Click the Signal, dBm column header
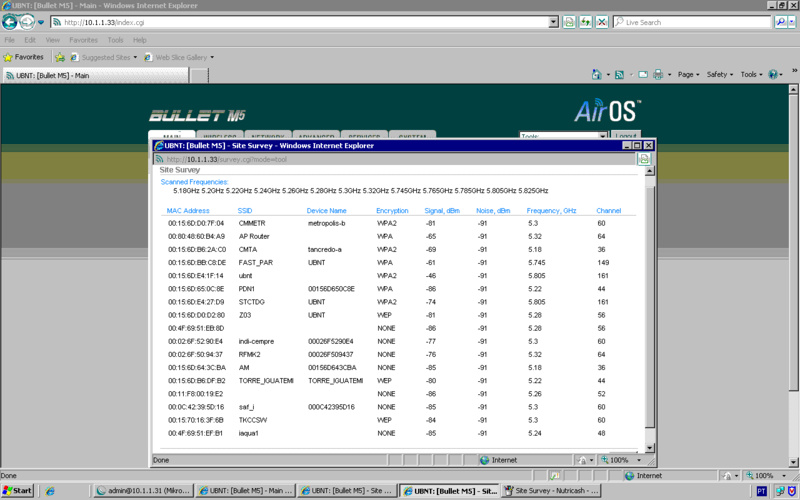Screen dimensions: 800x500 (442, 211)
